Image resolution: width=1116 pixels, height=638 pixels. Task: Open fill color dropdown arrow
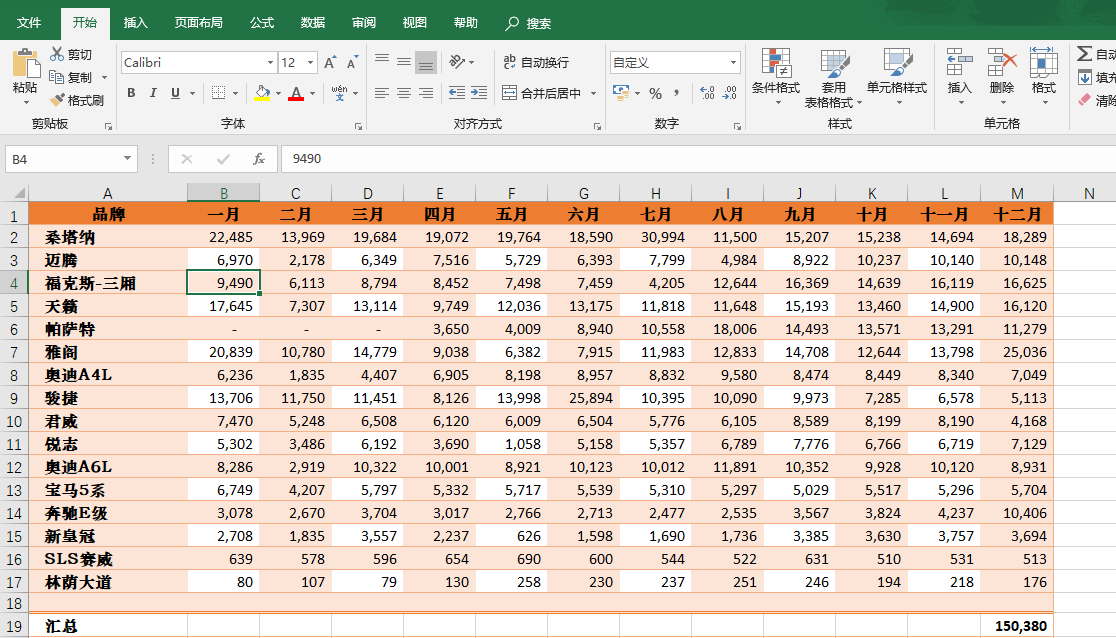278,93
